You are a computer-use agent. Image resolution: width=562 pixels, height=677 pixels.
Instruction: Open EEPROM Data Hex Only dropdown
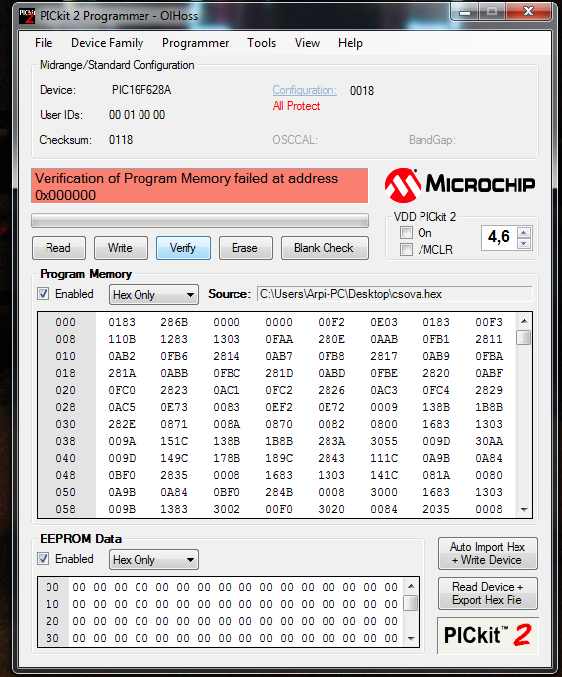[154, 560]
